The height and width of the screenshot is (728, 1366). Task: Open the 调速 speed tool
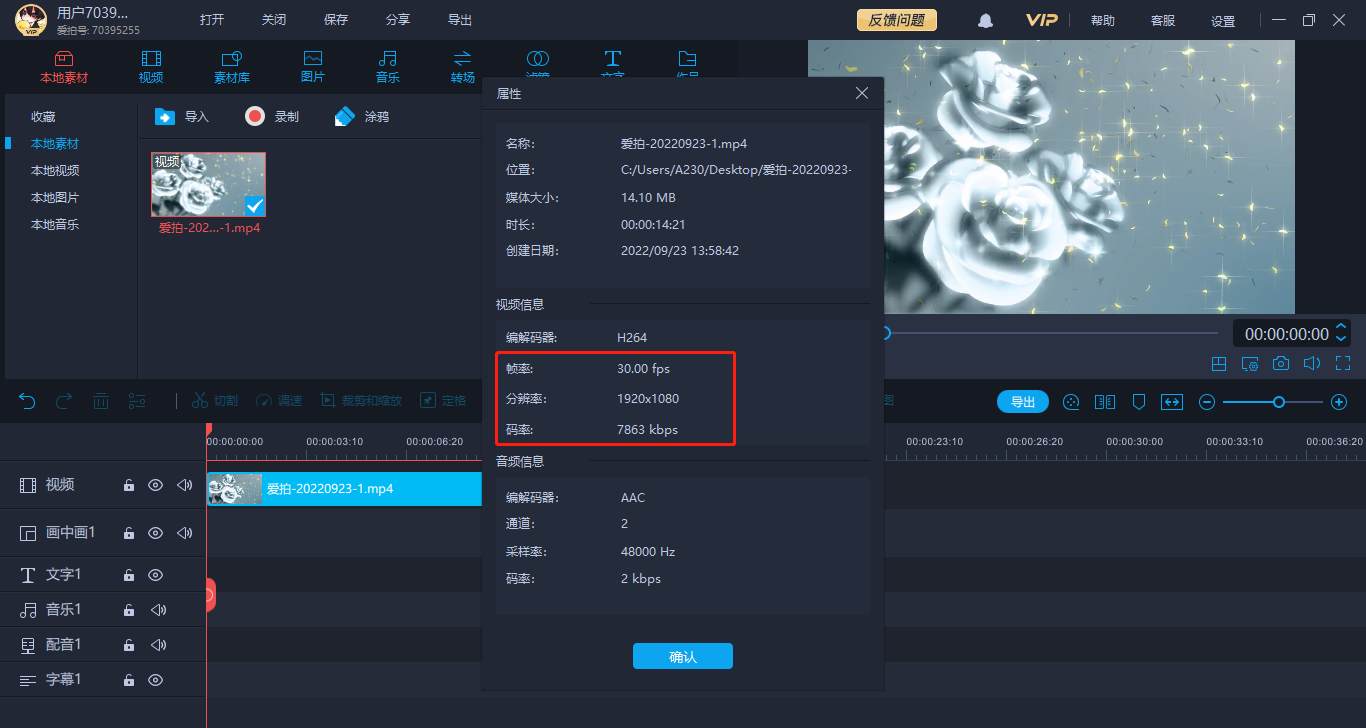278,400
